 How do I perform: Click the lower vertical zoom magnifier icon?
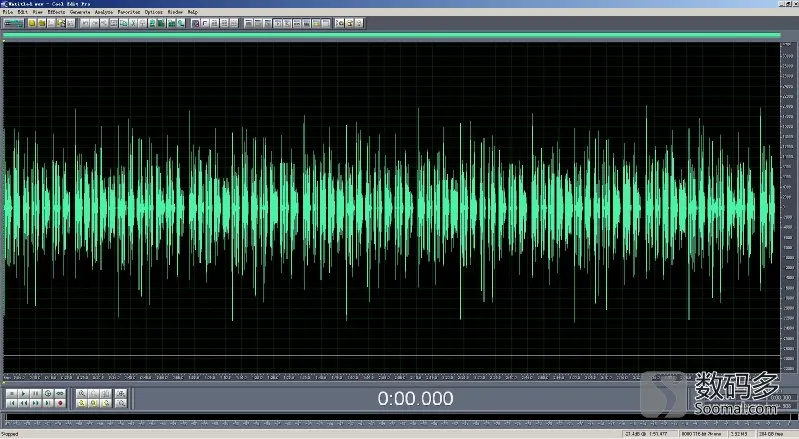click(121, 403)
